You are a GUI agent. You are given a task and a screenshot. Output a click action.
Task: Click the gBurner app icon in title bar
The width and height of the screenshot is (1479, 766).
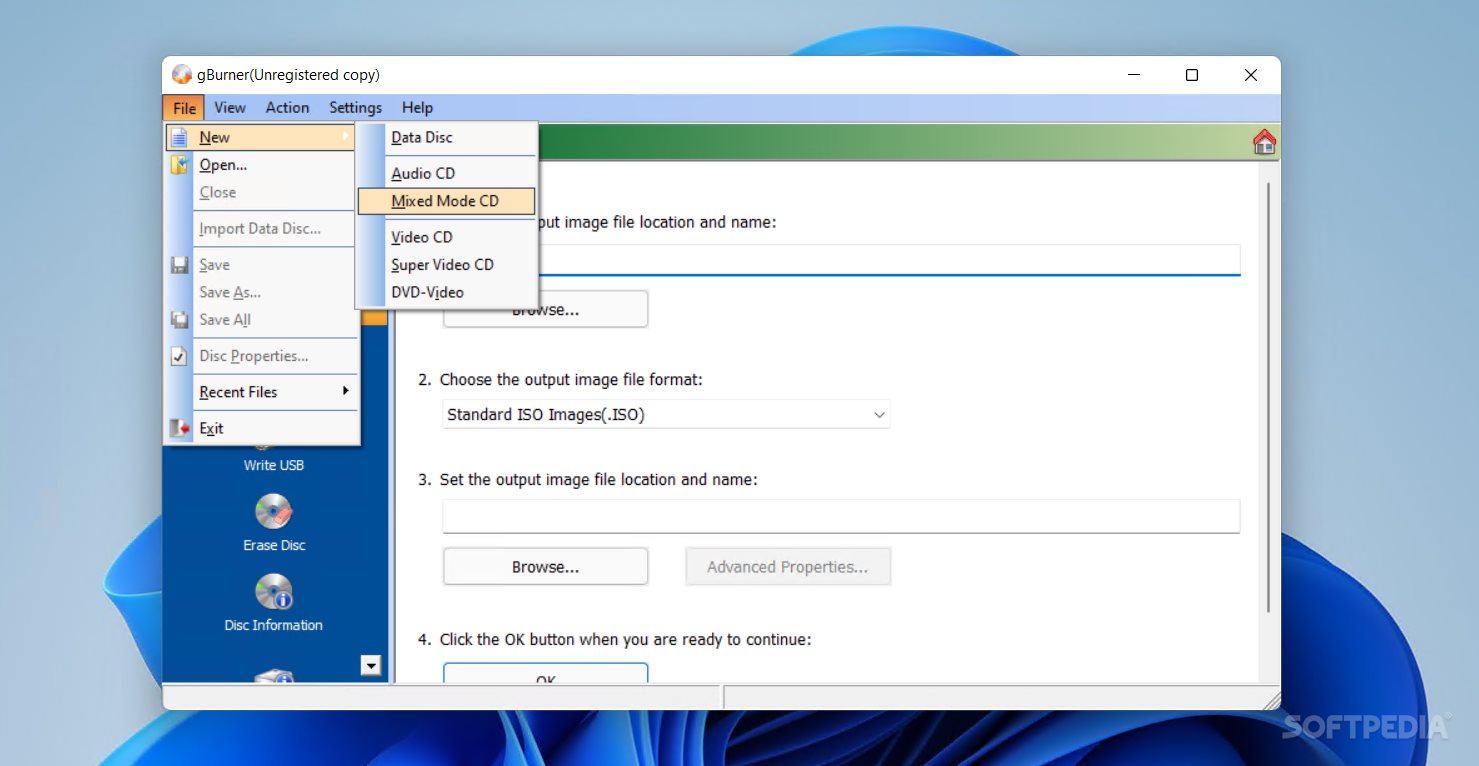pos(181,75)
